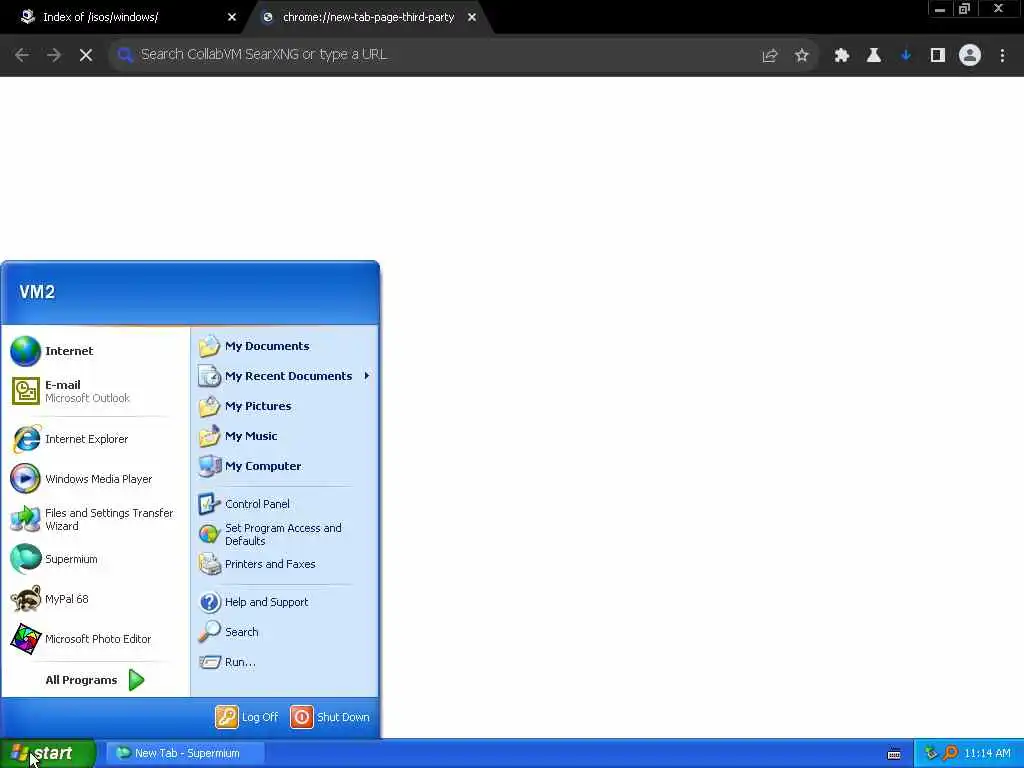
Task: Click the network tray icon
Action: [x=931, y=754]
